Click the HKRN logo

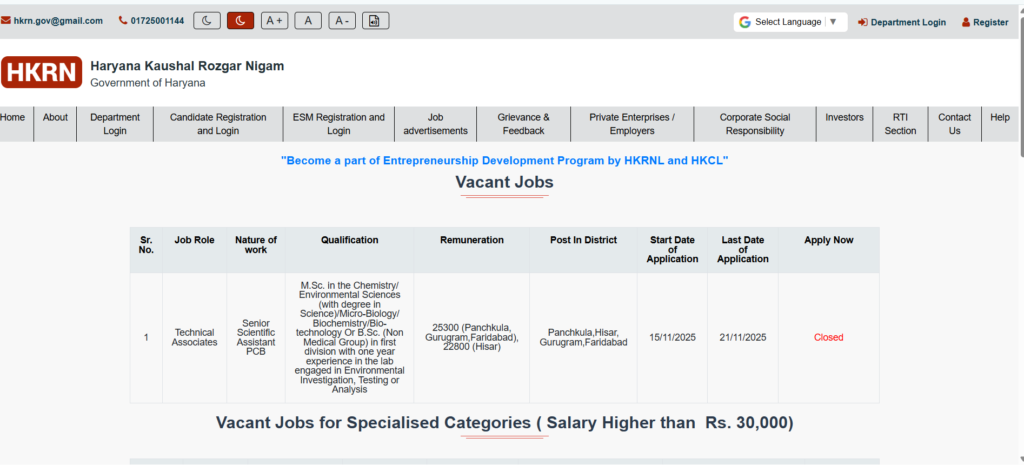pyautogui.click(x=41, y=72)
